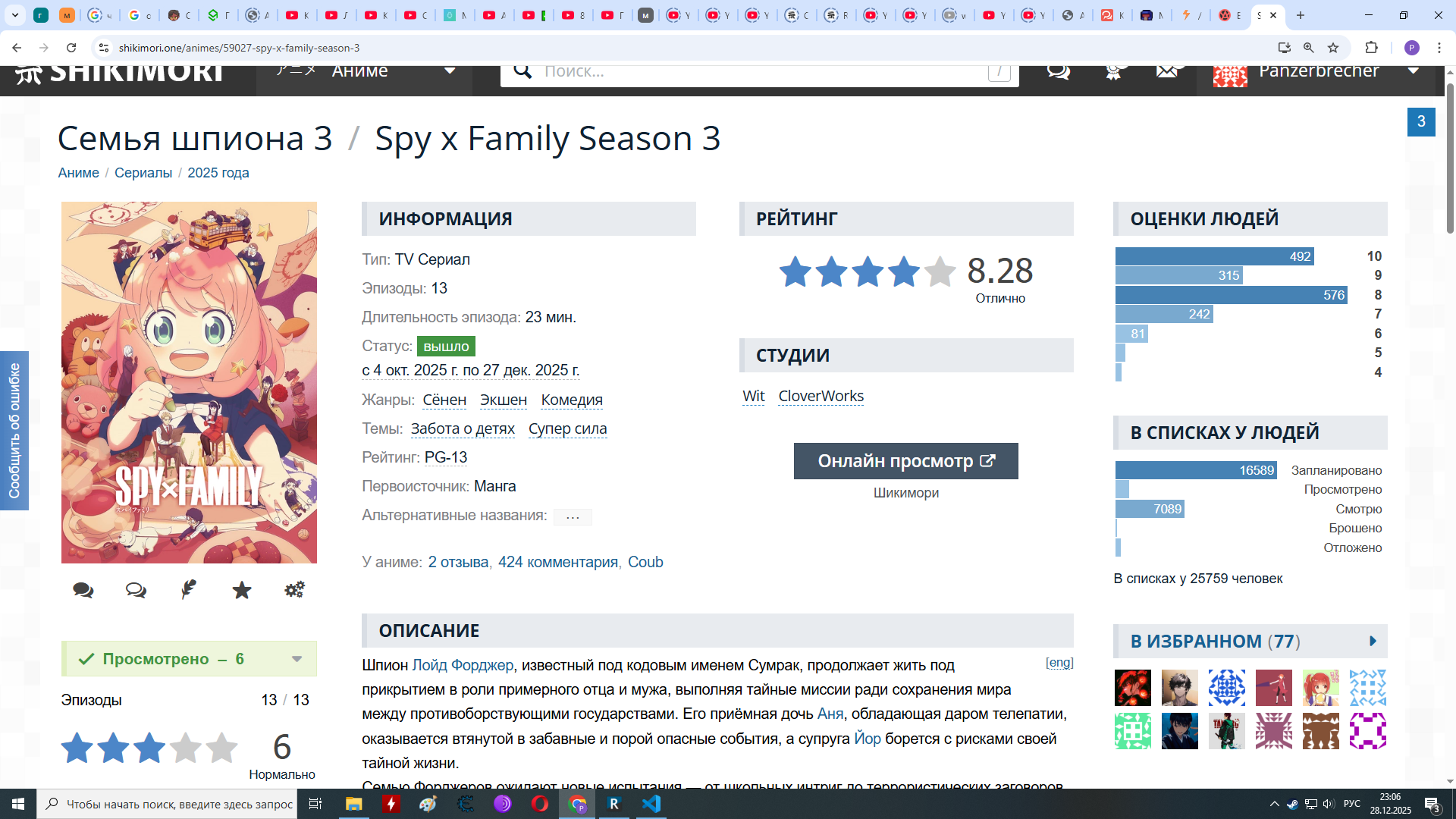Open the Сериалы breadcrumb link
Image resolution: width=1456 pixels, height=819 pixels.
[x=143, y=173]
